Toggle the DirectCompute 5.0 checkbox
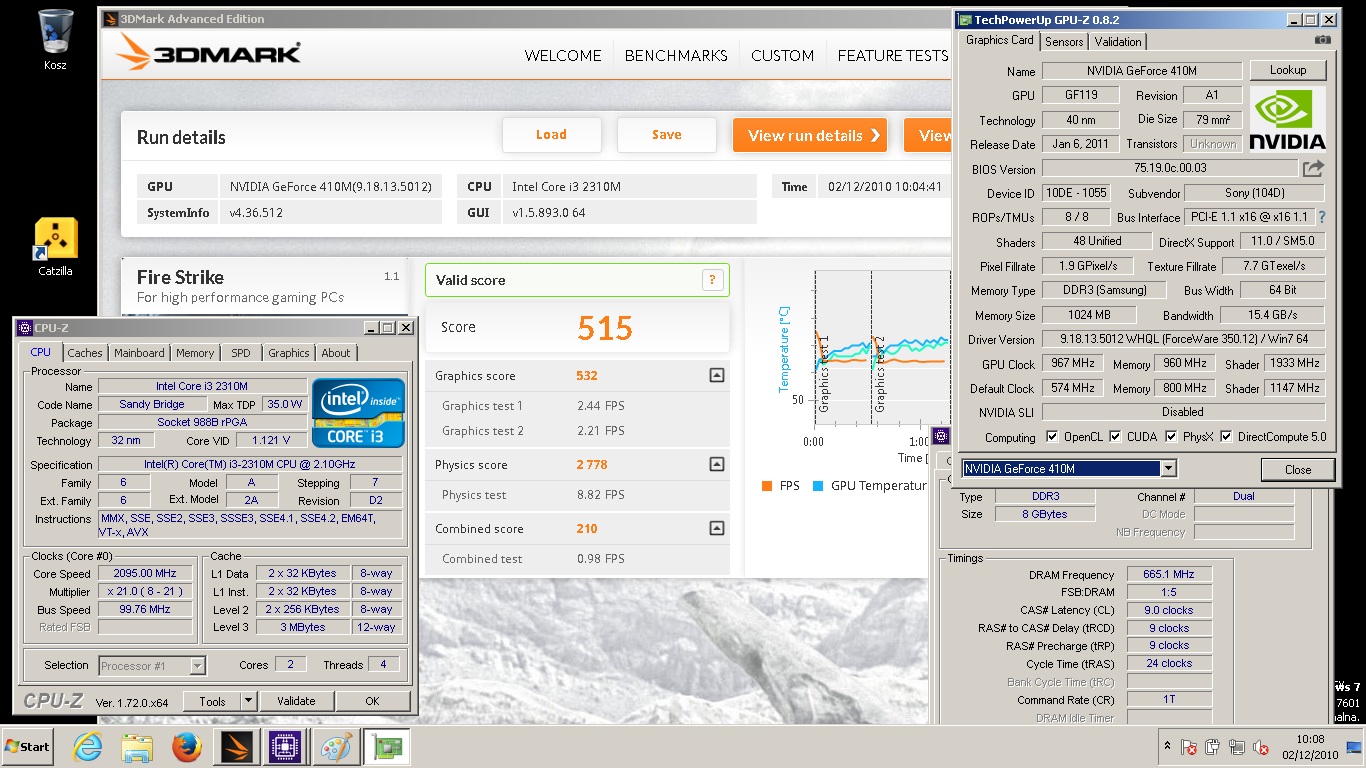The width and height of the screenshot is (1366, 768). [x=1226, y=437]
